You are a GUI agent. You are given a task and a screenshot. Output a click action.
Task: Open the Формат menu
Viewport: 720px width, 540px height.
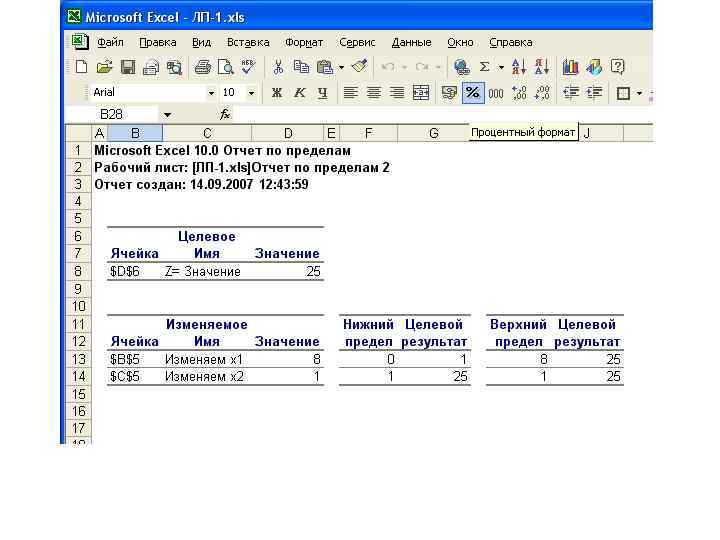304,42
